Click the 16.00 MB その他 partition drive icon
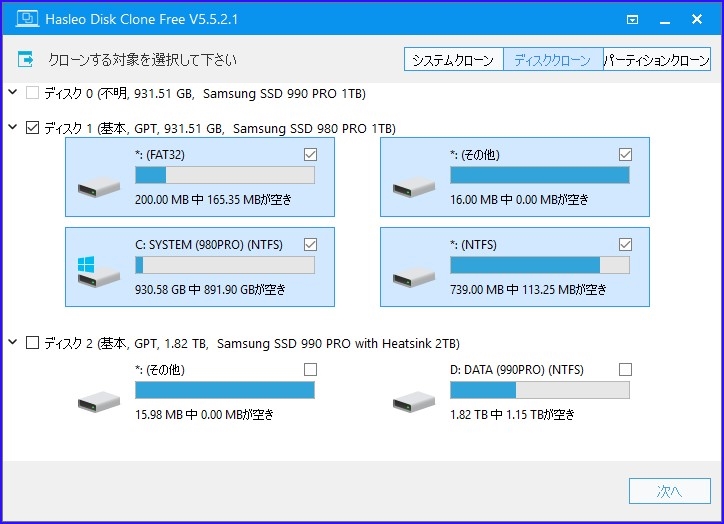The width and height of the screenshot is (724, 524). pos(414,187)
